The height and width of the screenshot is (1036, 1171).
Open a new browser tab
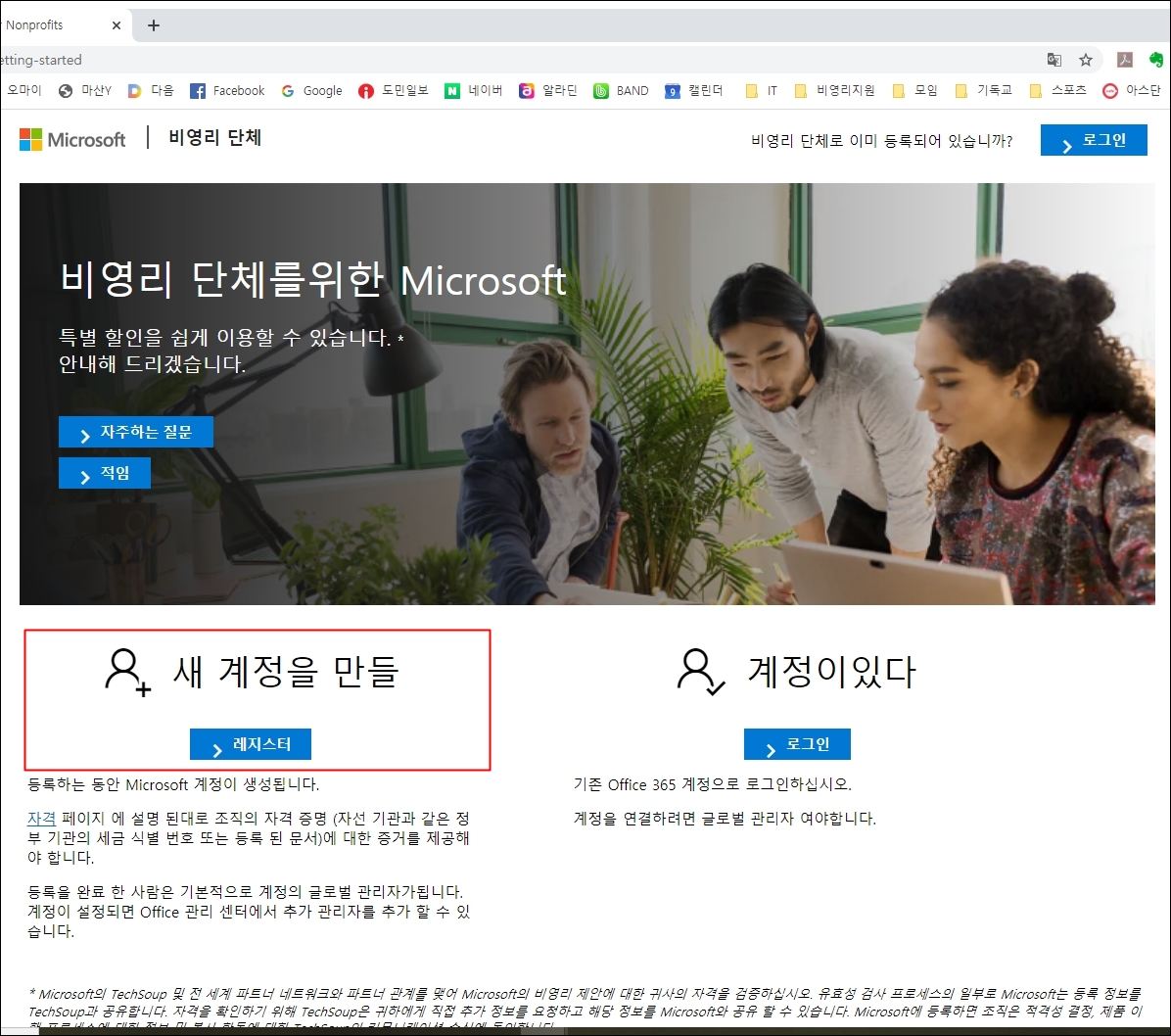point(154,25)
